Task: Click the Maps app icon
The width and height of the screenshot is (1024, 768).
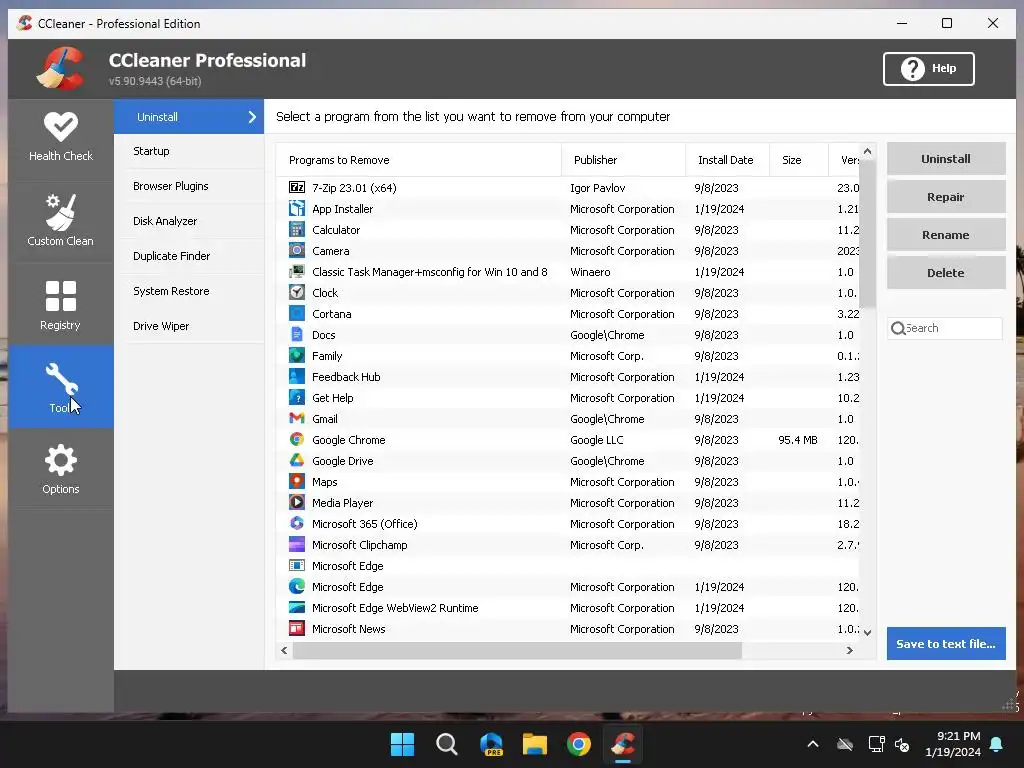Action: (296, 481)
